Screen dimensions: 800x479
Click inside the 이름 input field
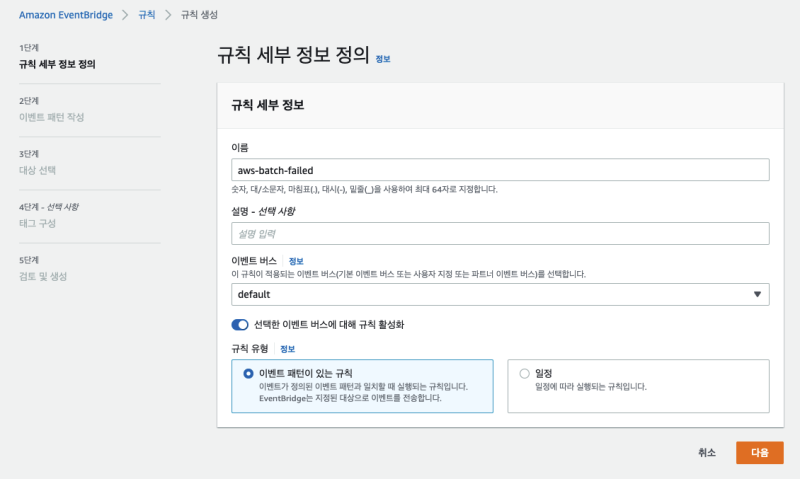(x=499, y=170)
